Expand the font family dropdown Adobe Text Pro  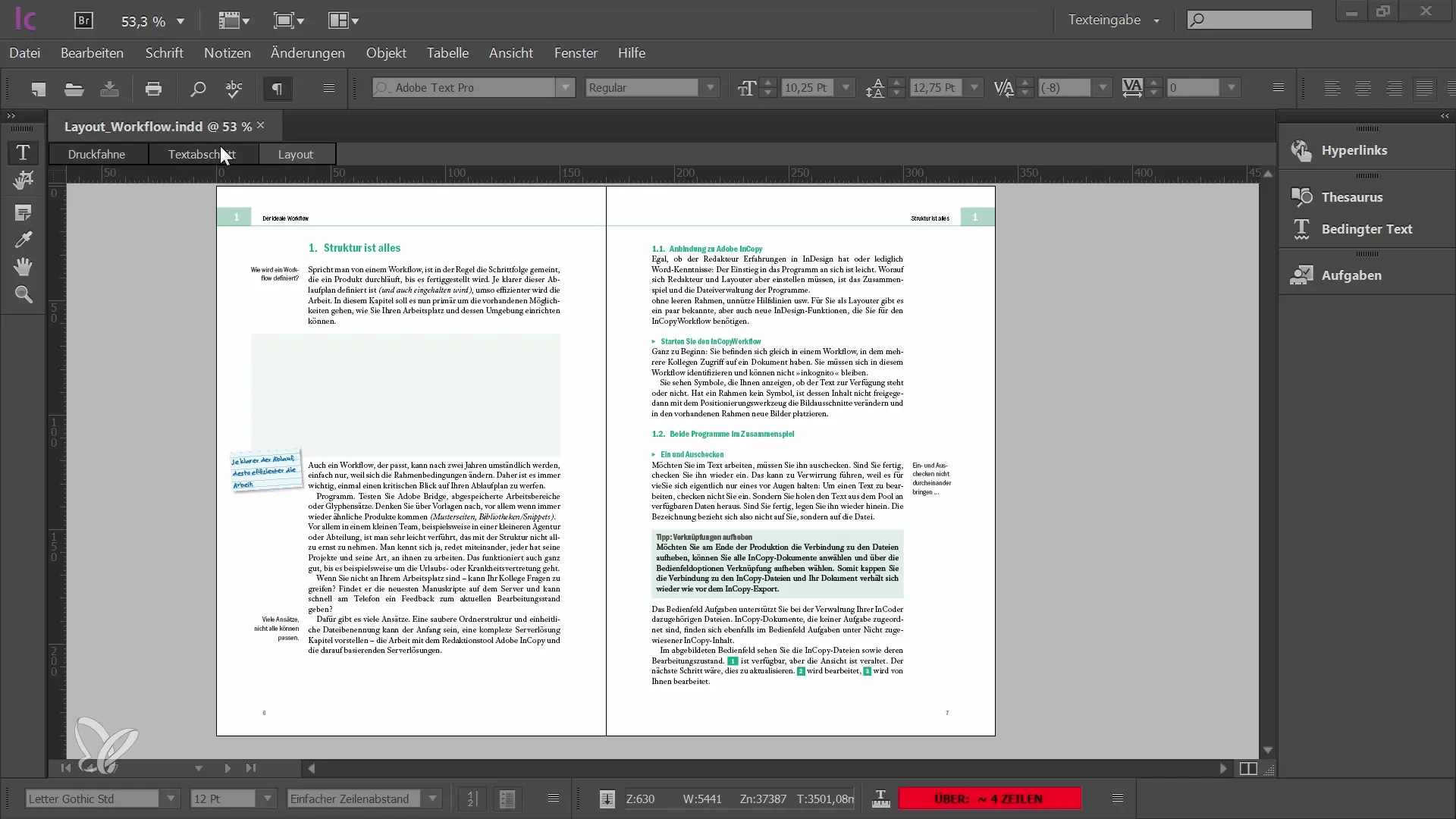tap(563, 88)
